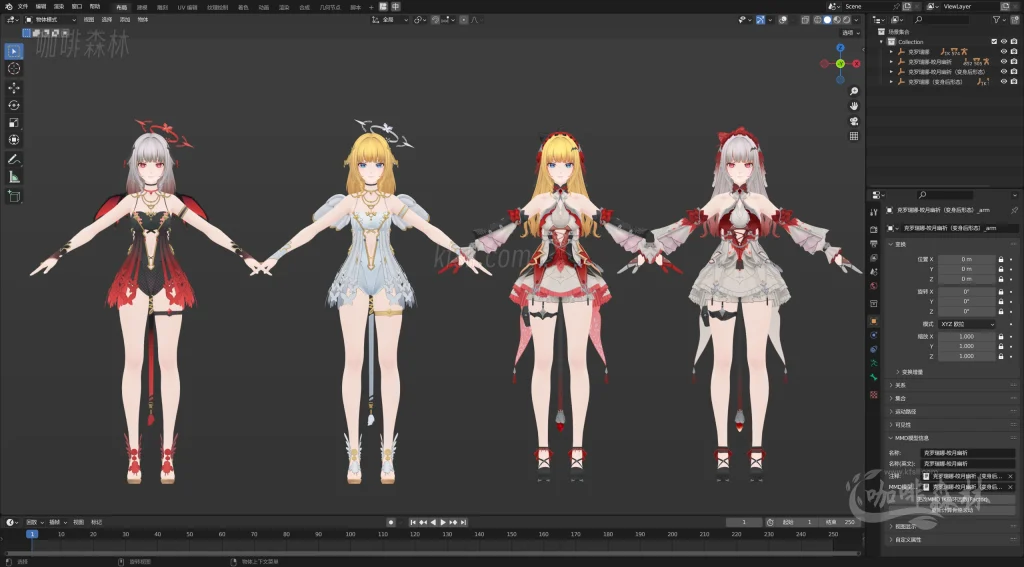Open the checkered Texture properties tab
1024x567 pixels.
pyautogui.click(x=874, y=395)
